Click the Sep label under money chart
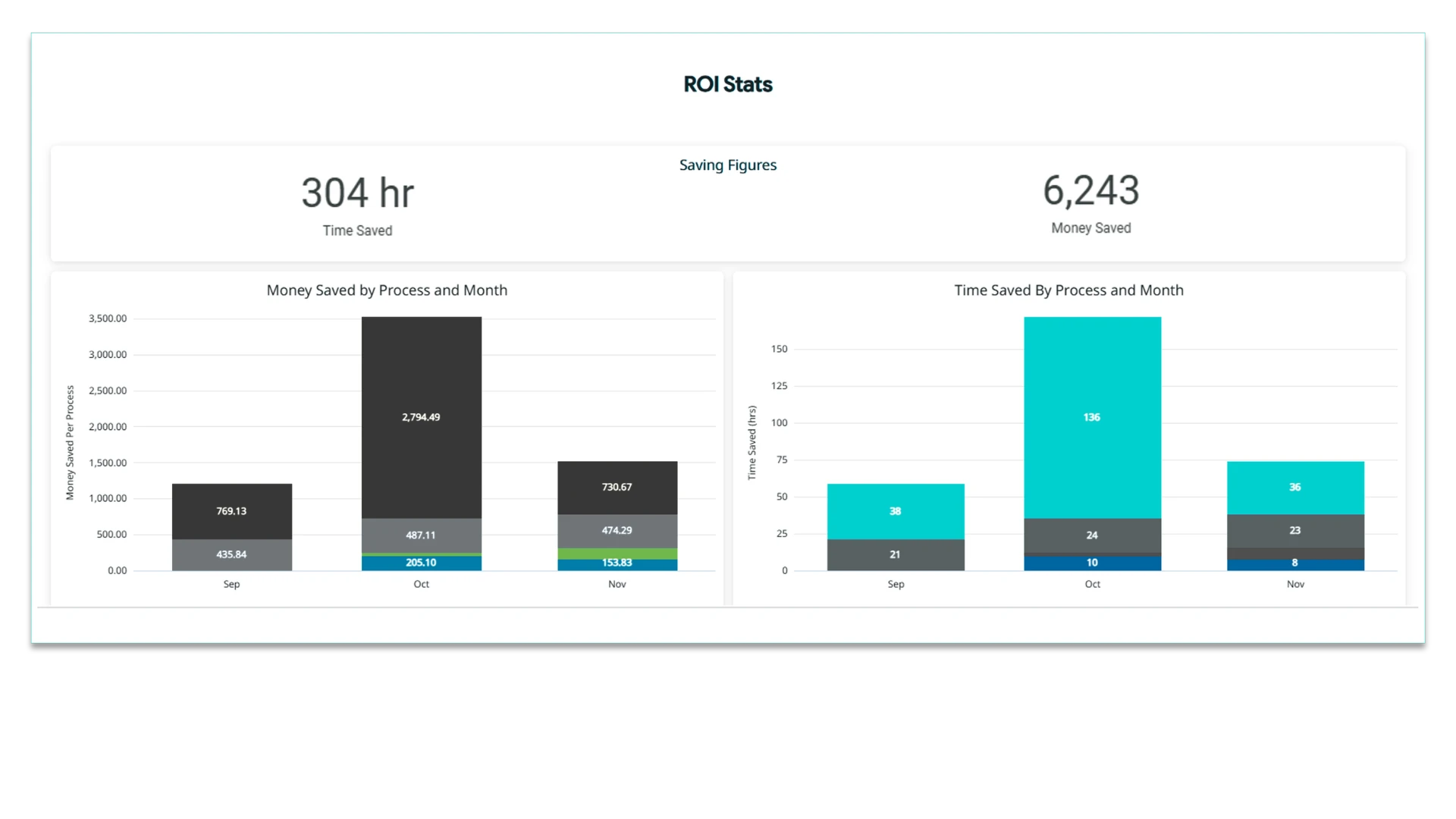Image resolution: width=1456 pixels, height=819 pixels. (x=232, y=585)
